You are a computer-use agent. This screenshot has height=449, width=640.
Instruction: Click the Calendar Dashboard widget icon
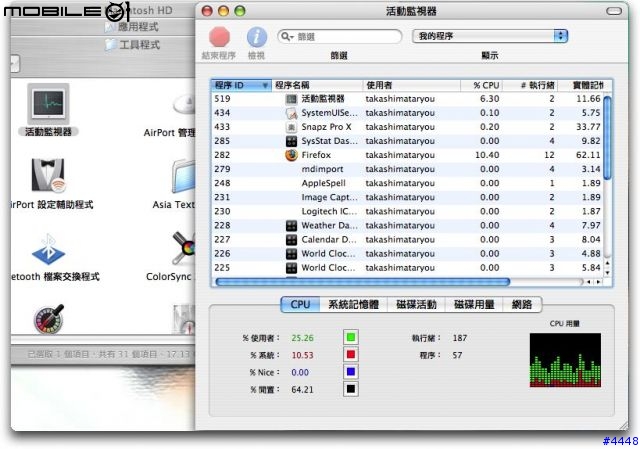click(x=291, y=240)
